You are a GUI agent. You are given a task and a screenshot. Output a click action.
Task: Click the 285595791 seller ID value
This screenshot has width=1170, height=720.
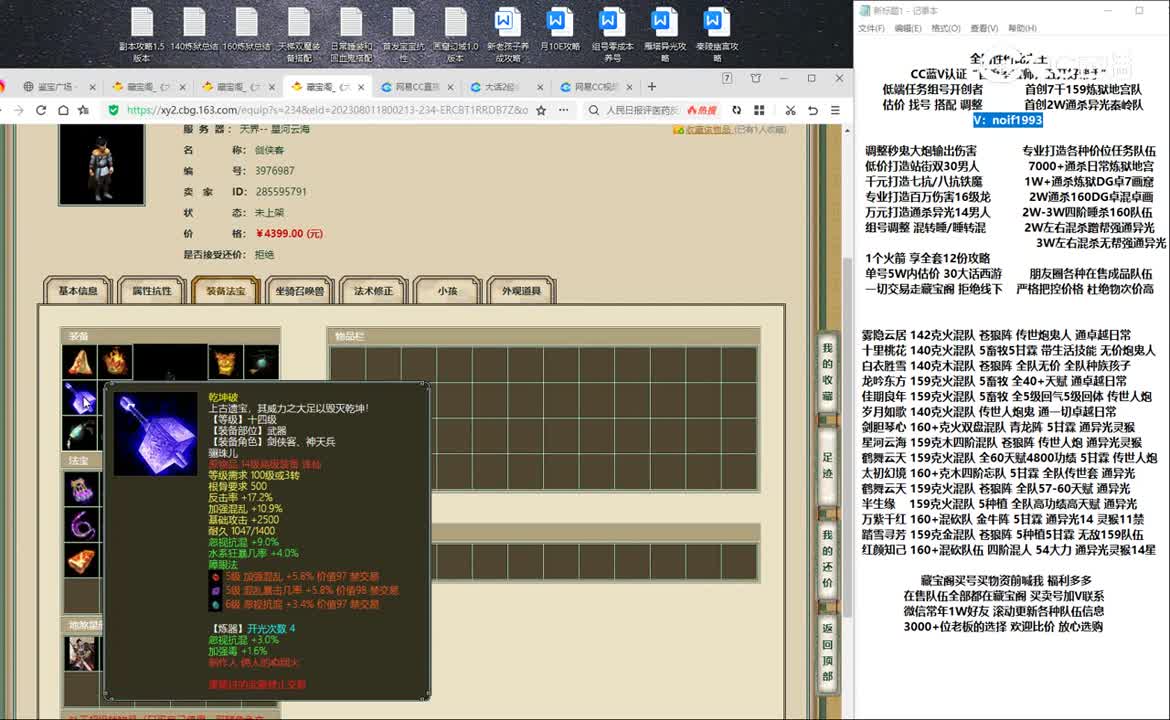coord(281,192)
